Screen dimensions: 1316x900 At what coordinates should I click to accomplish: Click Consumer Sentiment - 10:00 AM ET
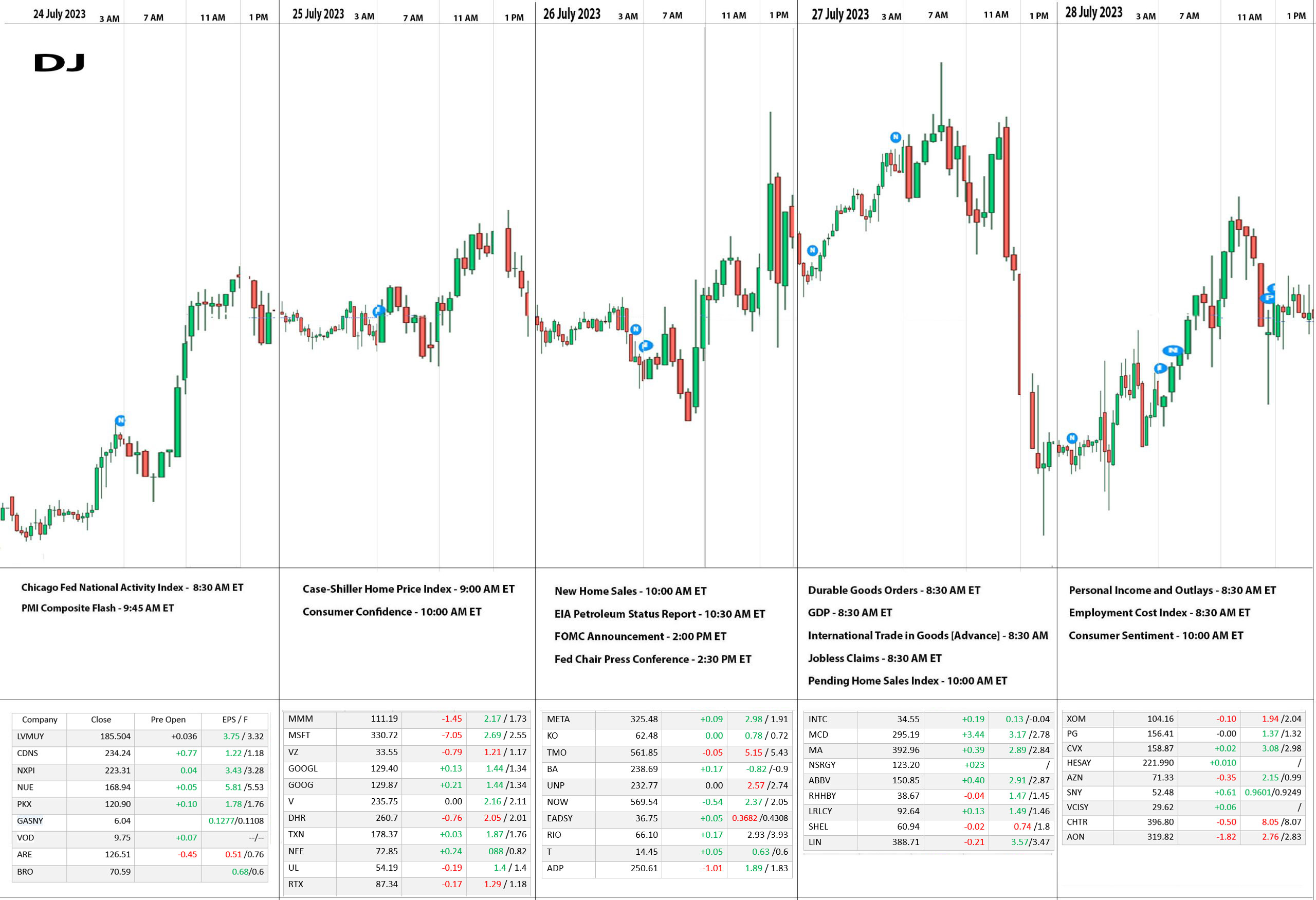point(1156,636)
